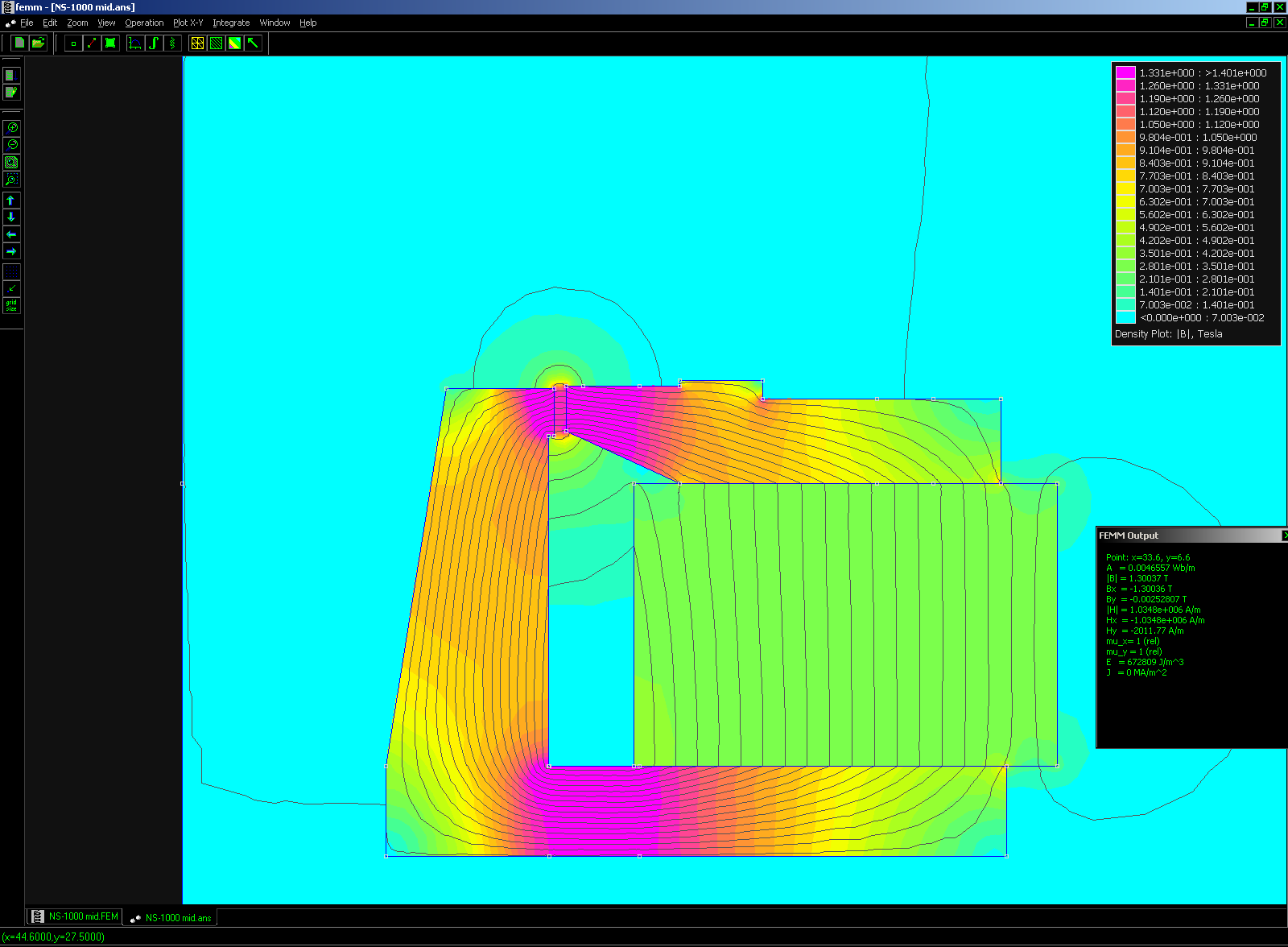
Task: Minimize the inner document window
Action: point(1252,23)
